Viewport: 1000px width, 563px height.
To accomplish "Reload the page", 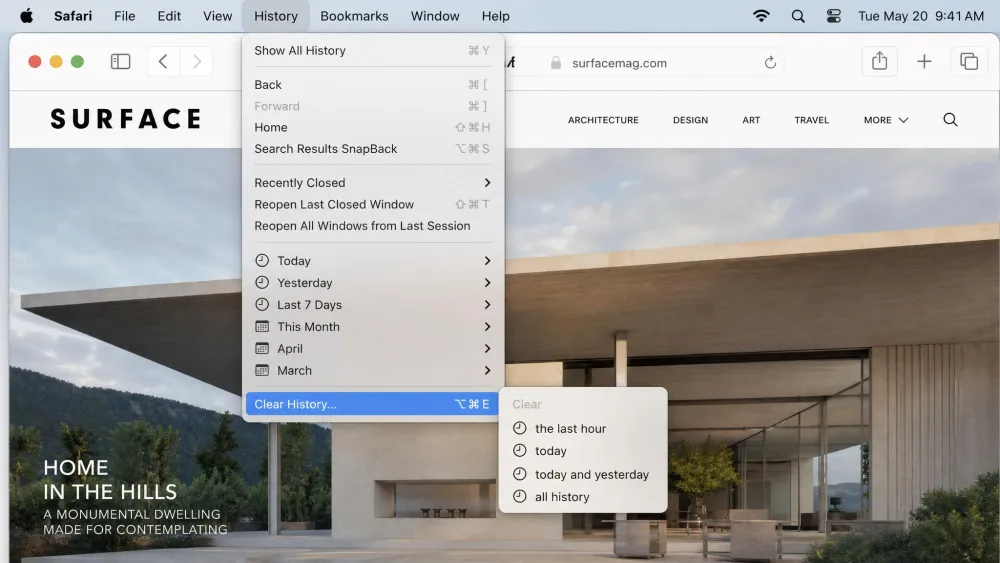I will (x=770, y=62).
